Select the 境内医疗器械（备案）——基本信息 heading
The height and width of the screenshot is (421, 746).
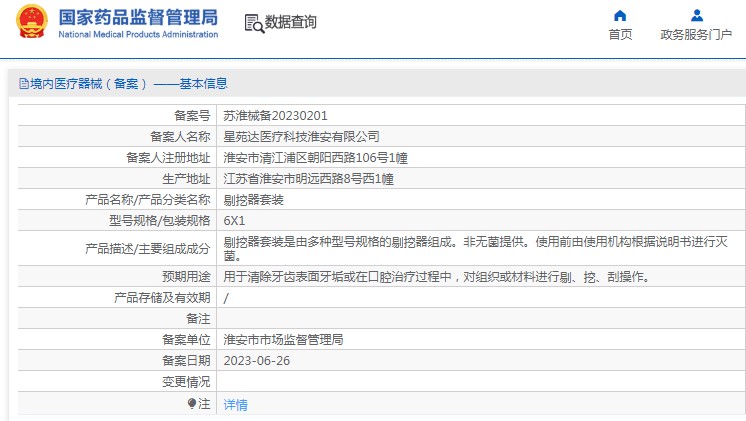coord(128,84)
